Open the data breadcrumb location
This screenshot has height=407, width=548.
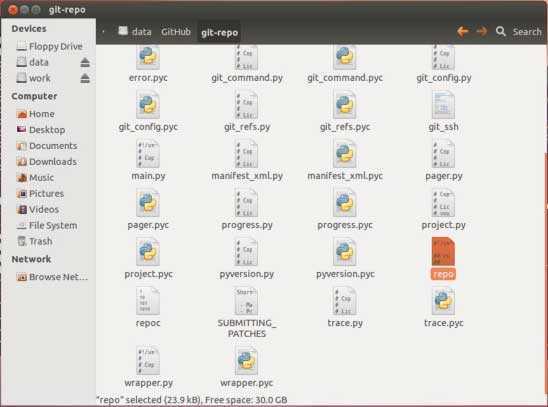(x=135, y=32)
